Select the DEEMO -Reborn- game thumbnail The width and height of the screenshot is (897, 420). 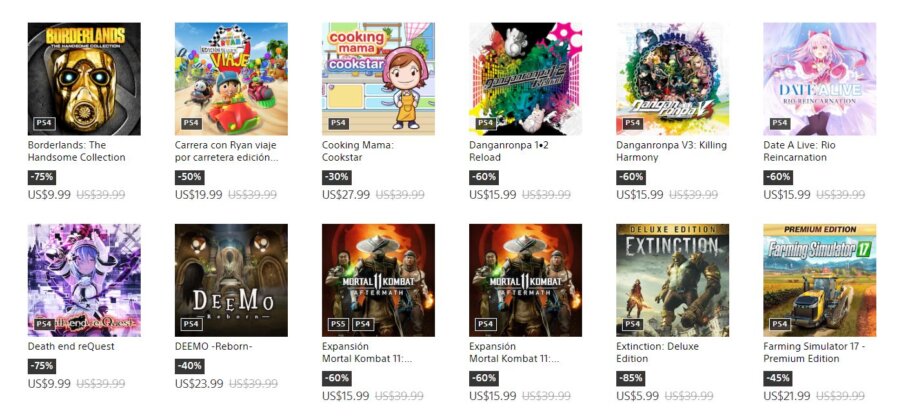(231, 279)
